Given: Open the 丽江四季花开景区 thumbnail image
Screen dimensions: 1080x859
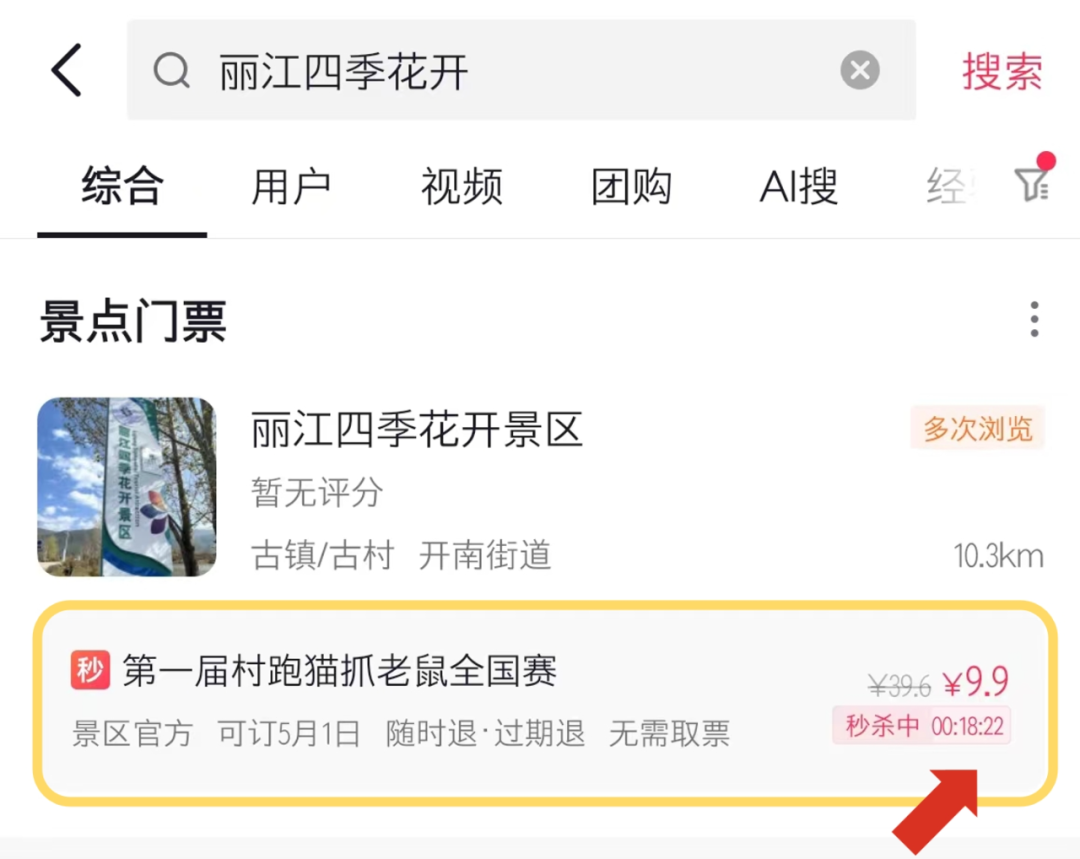Looking at the screenshot, I should 127,486.
